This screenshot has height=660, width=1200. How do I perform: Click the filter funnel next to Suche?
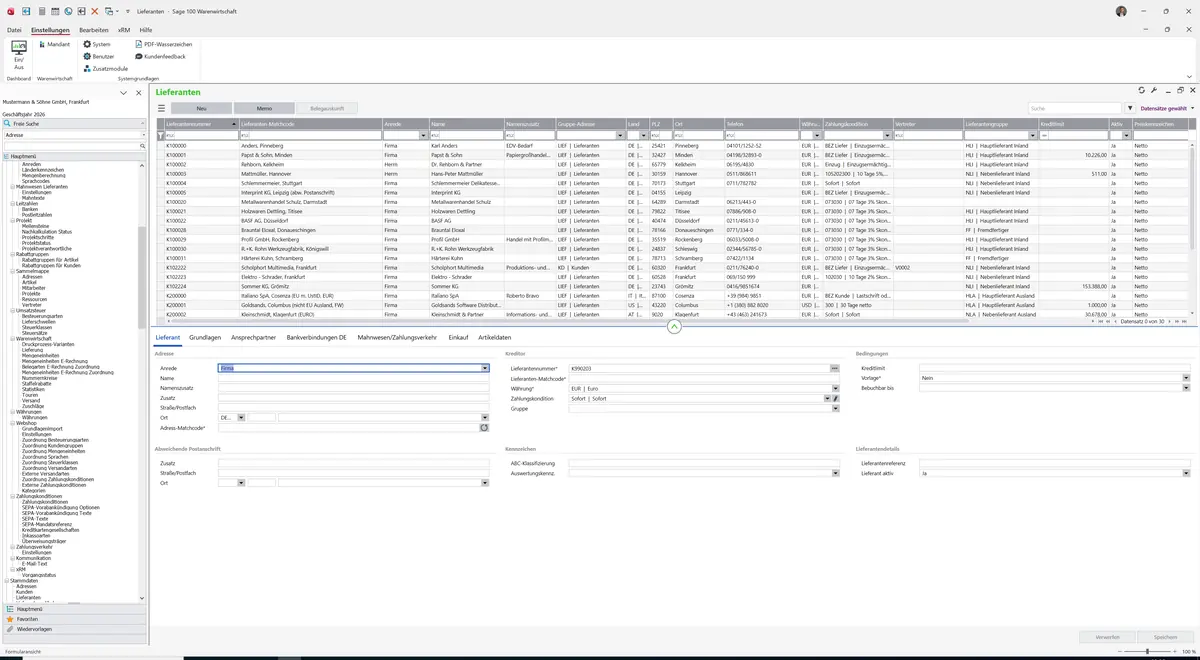[1130, 108]
